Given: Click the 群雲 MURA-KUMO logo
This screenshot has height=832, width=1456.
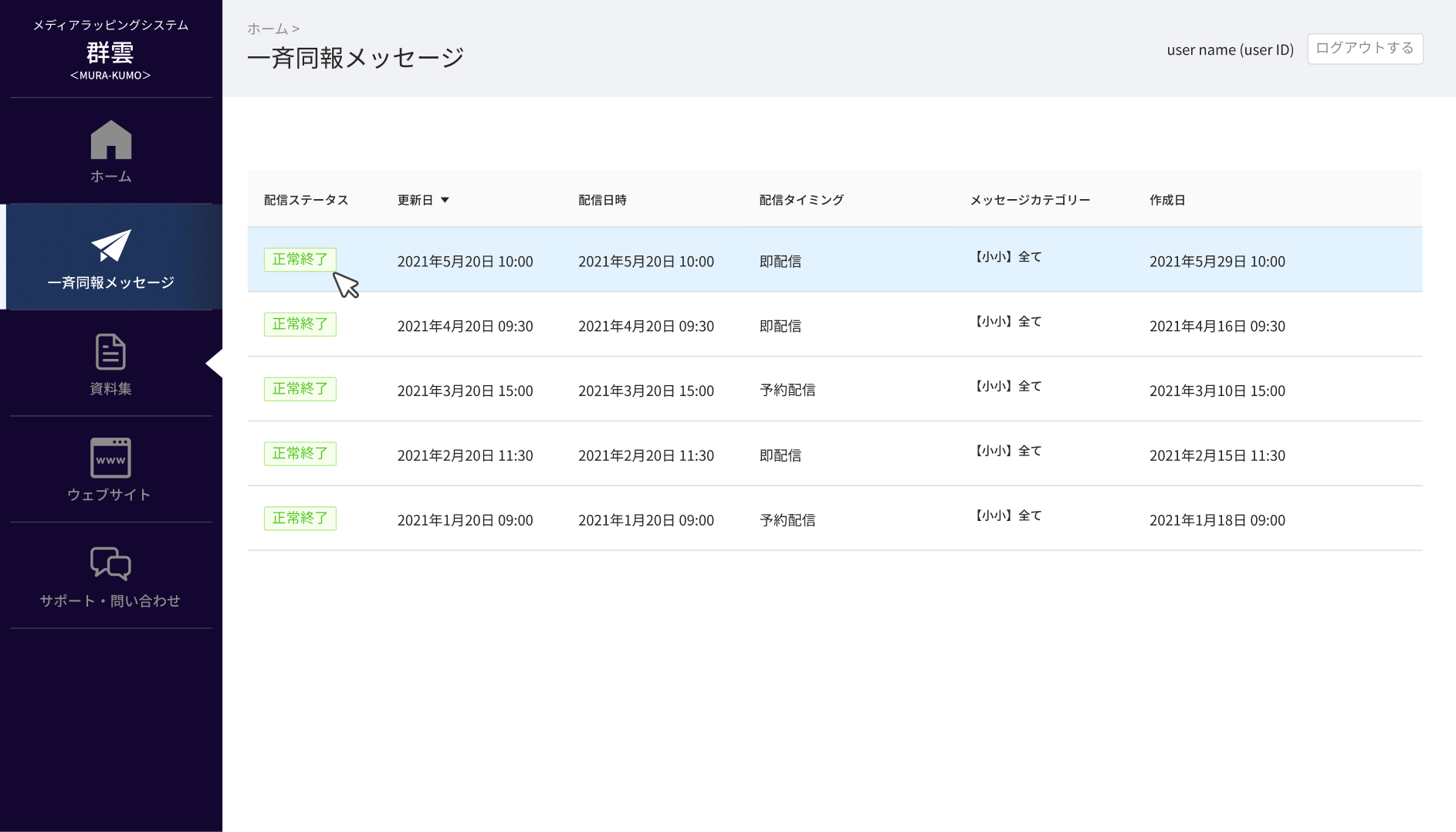Looking at the screenshot, I should pyautogui.click(x=110, y=50).
